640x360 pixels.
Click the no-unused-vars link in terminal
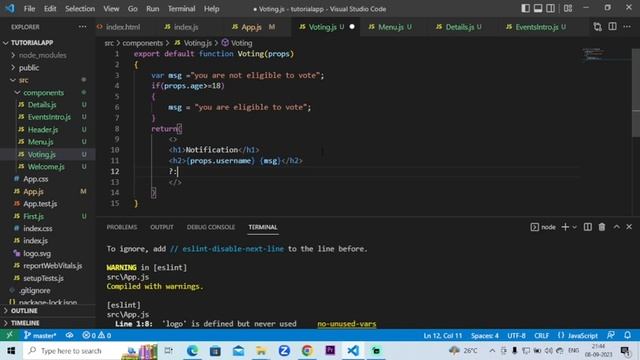[x=347, y=324]
